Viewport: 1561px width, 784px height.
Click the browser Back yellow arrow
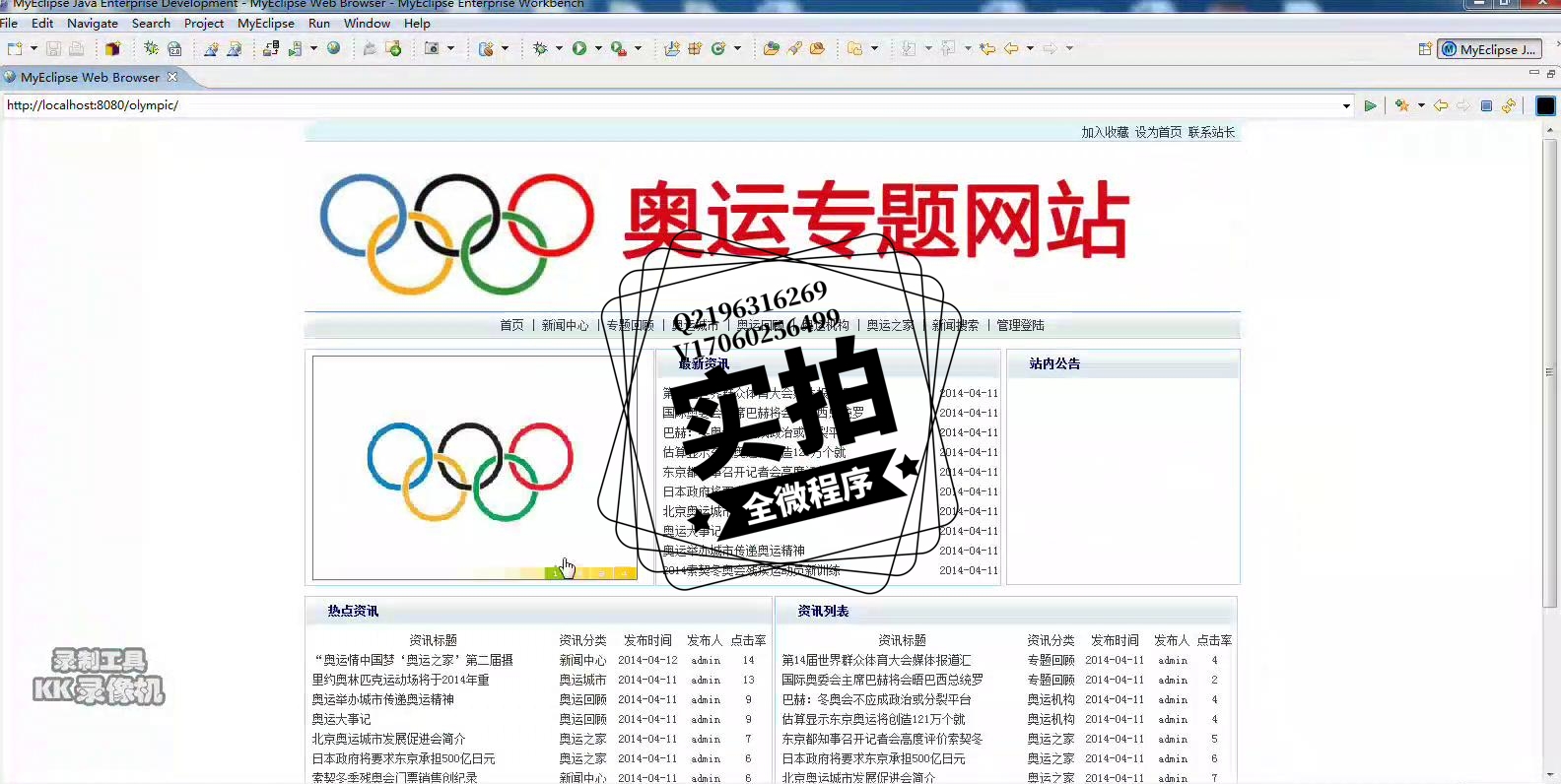coord(1441,105)
